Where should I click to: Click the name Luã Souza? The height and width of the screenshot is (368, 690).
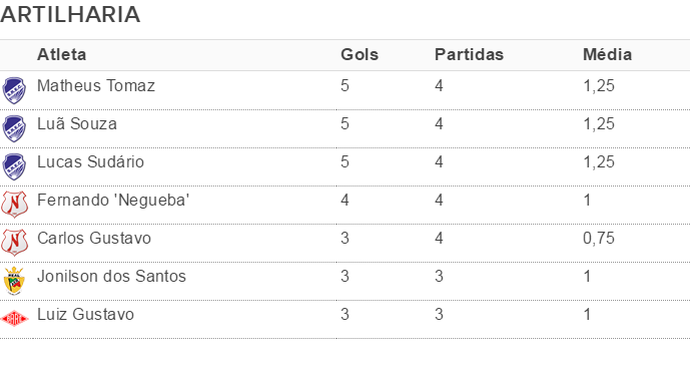(x=77, y=124)
